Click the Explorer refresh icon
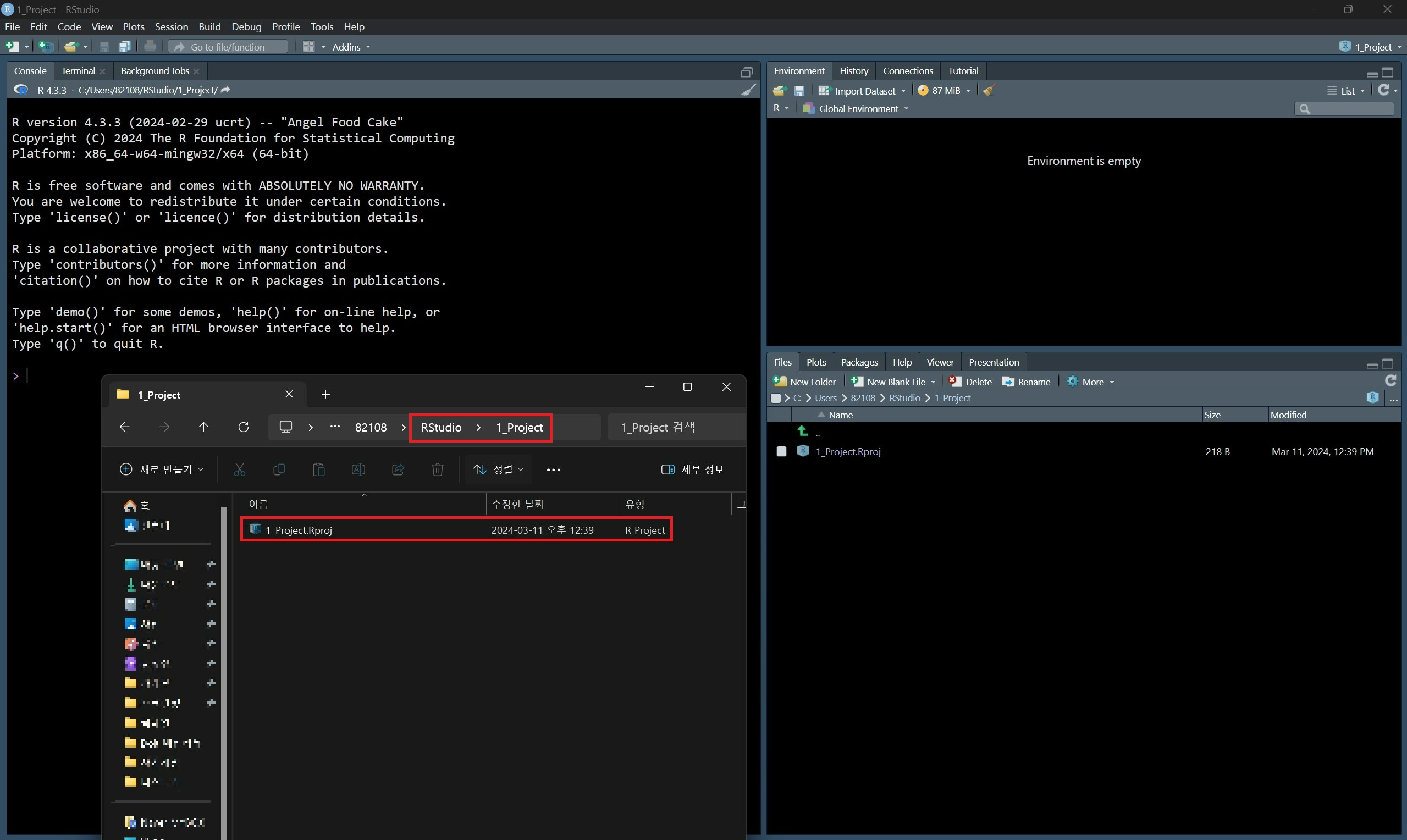The height and width of the screenshot is (840, 1407). tap(244, 427)
